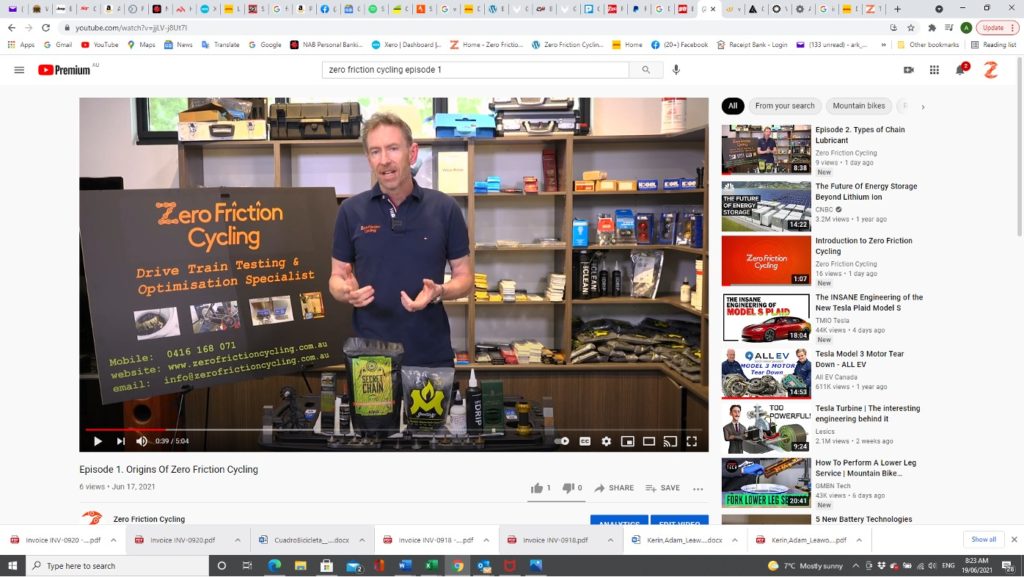Expand options for CuadroBicicleta docx download
The height and width of the screenshot is (577, 1024).
(x=362, y=540)
